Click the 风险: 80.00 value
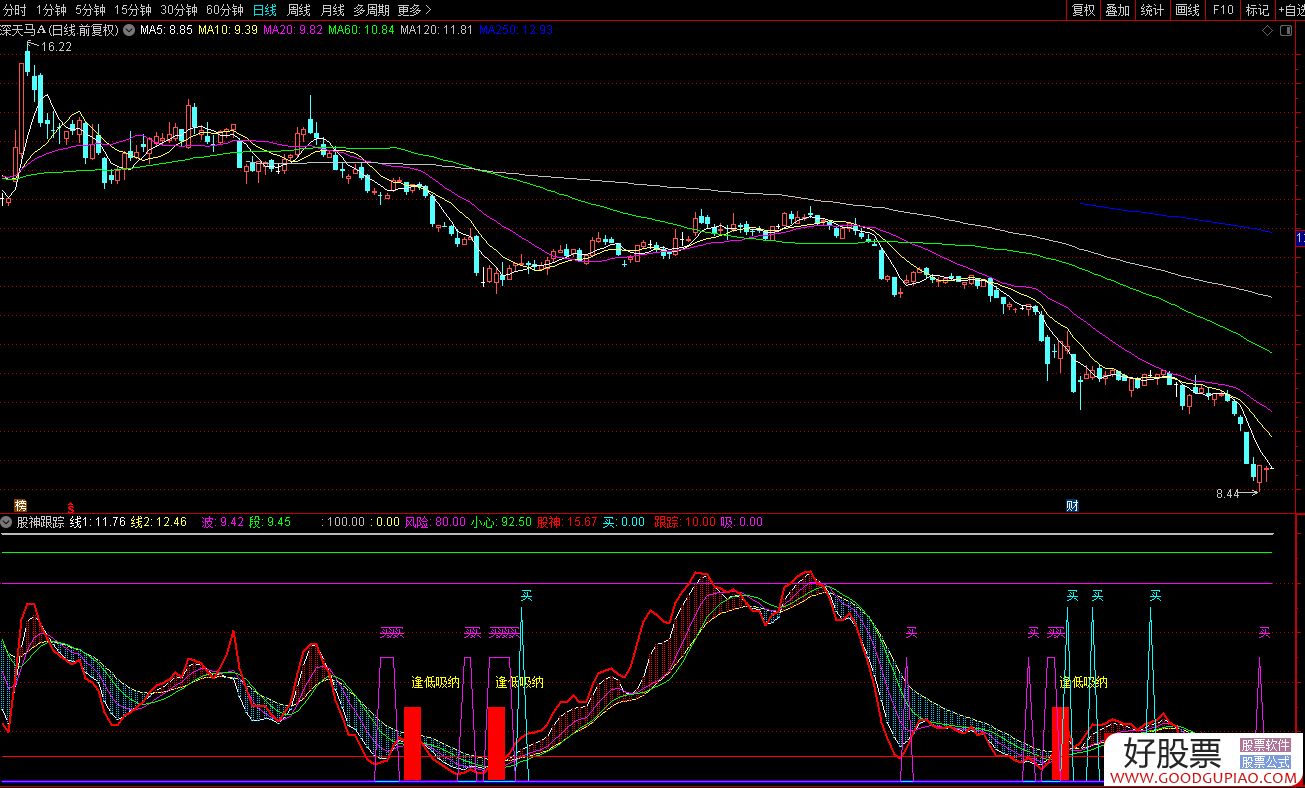1305x788 pixels. [435, 521]
